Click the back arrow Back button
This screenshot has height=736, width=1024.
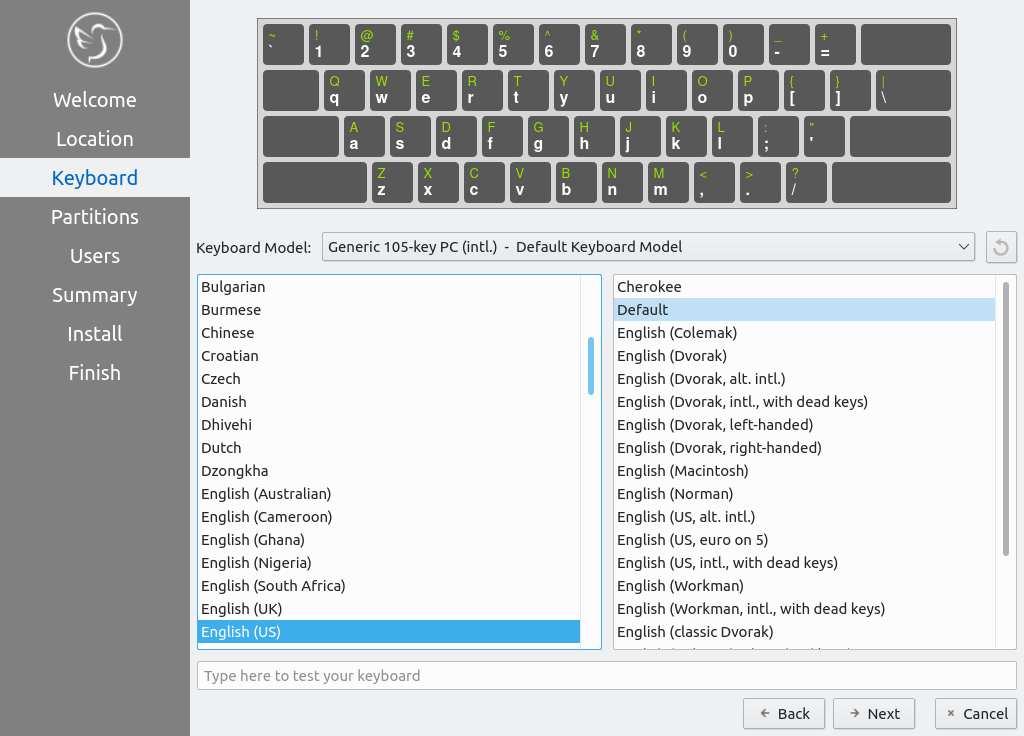784,713
